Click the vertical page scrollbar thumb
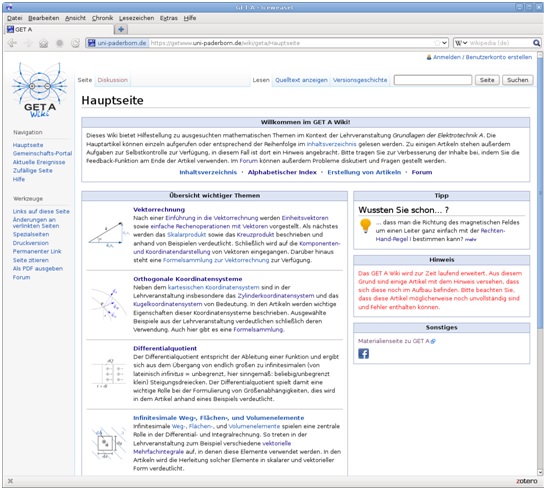The height and width of the screenshot is (489, 544). (x=540, y=194)
